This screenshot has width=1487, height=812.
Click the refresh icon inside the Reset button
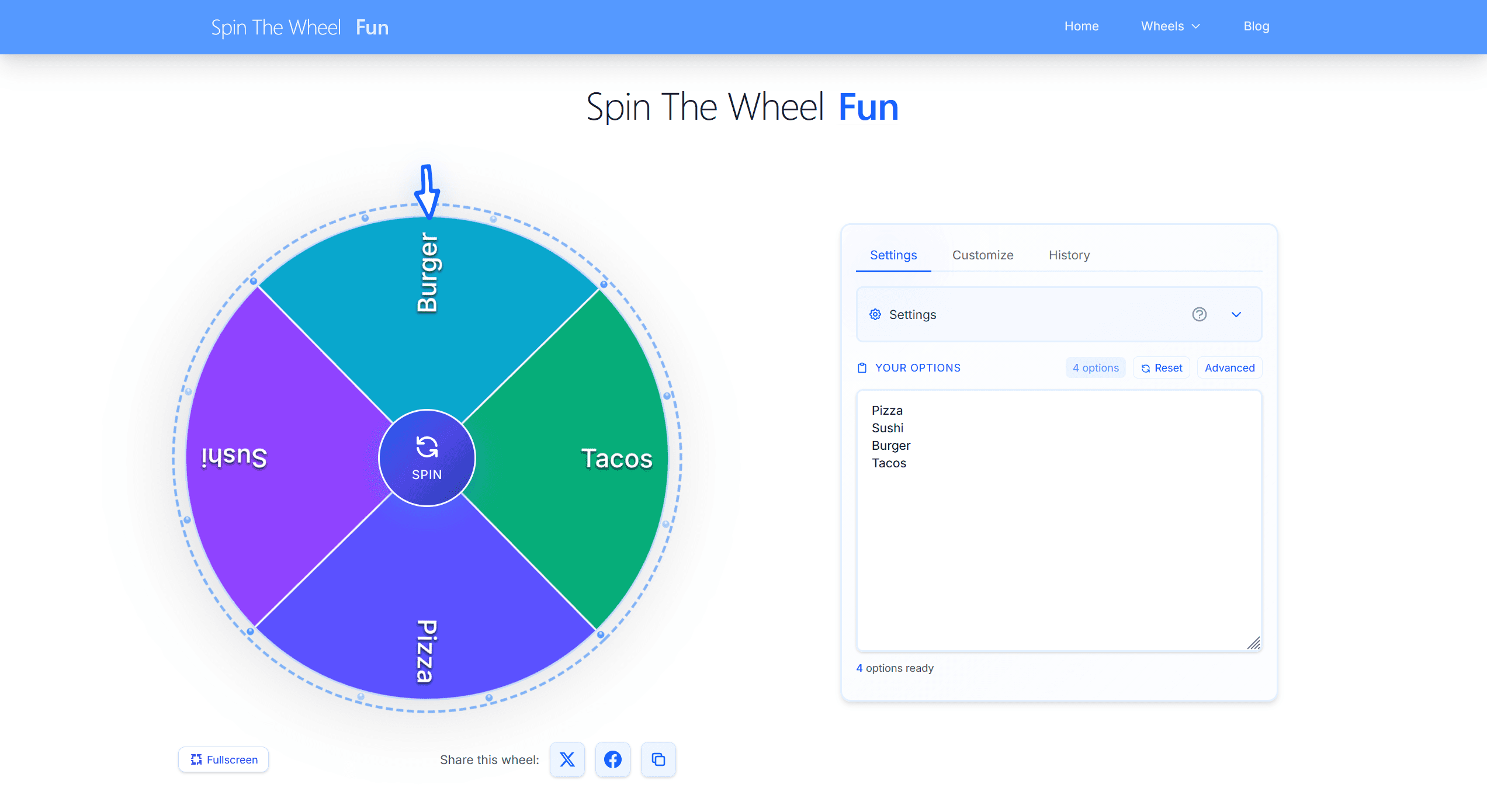click(1145, 367)
